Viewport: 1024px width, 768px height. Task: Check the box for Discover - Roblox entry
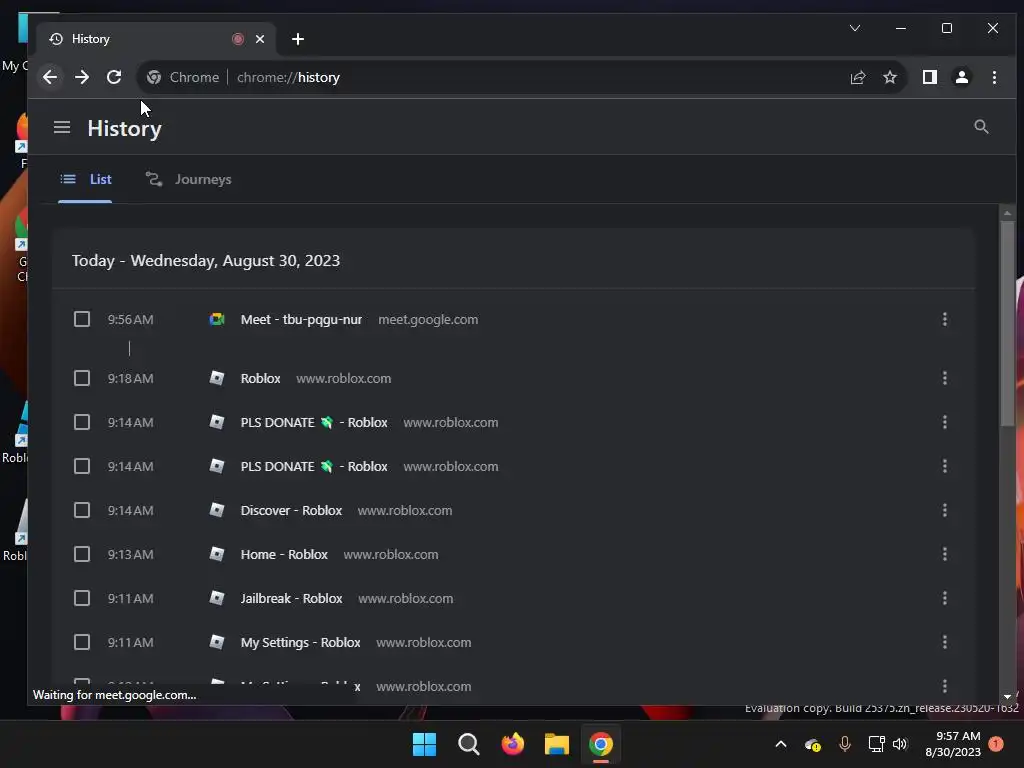pyautogui.click(x=82, y=510)
